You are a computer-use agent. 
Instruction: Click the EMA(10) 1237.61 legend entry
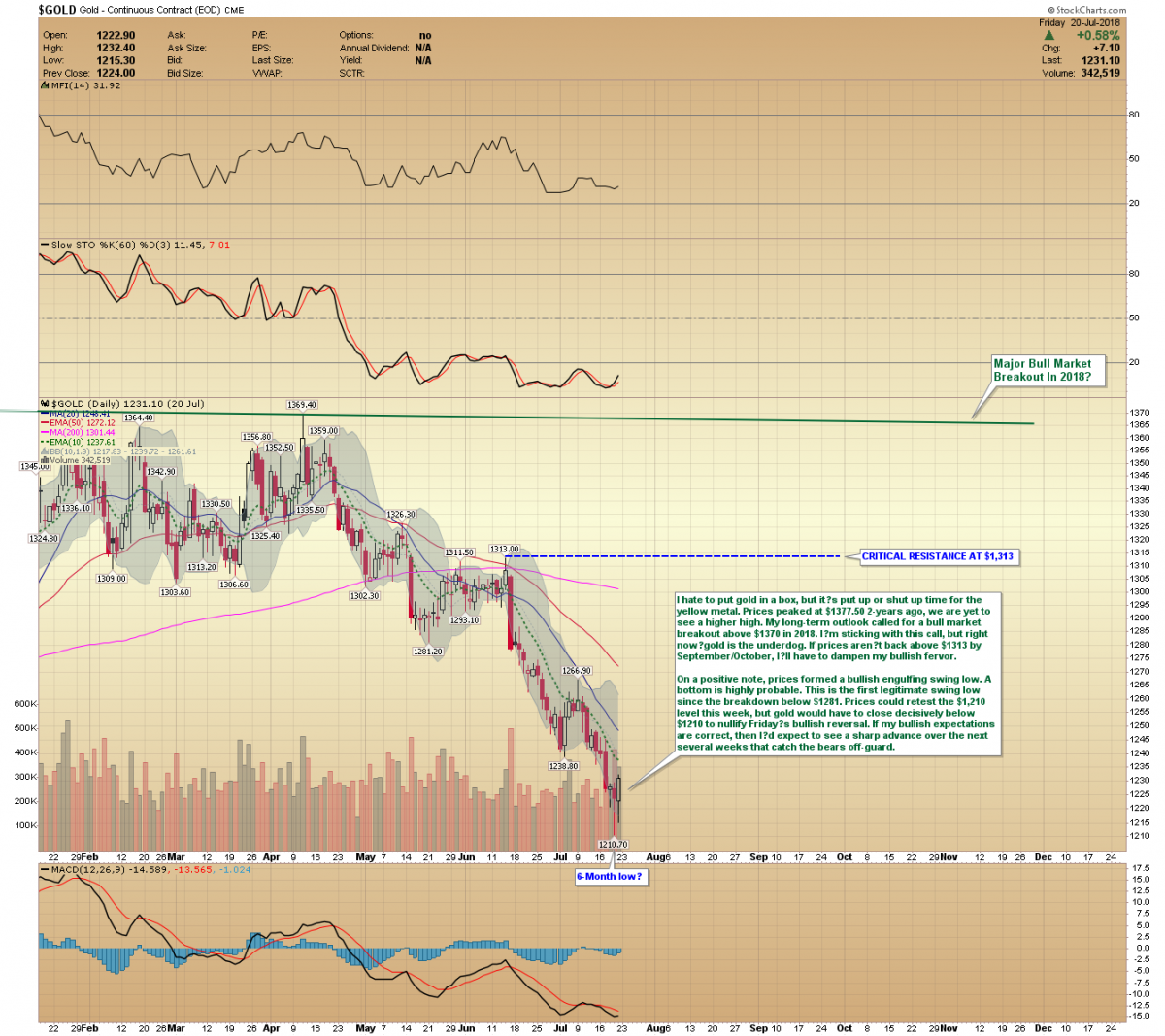(78, 442)
